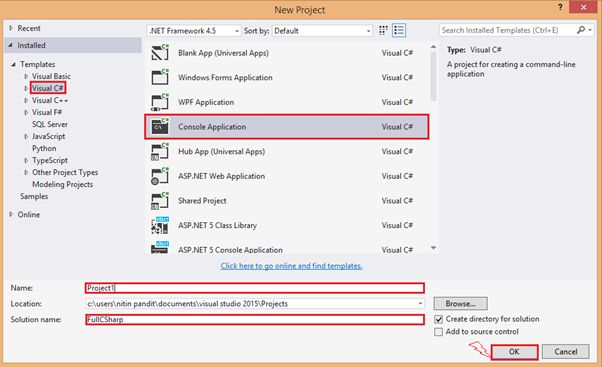Toggle Create directory for solution checkbox
The height and width of the screenshot is (367, 602).
click(x=438, y=319)
